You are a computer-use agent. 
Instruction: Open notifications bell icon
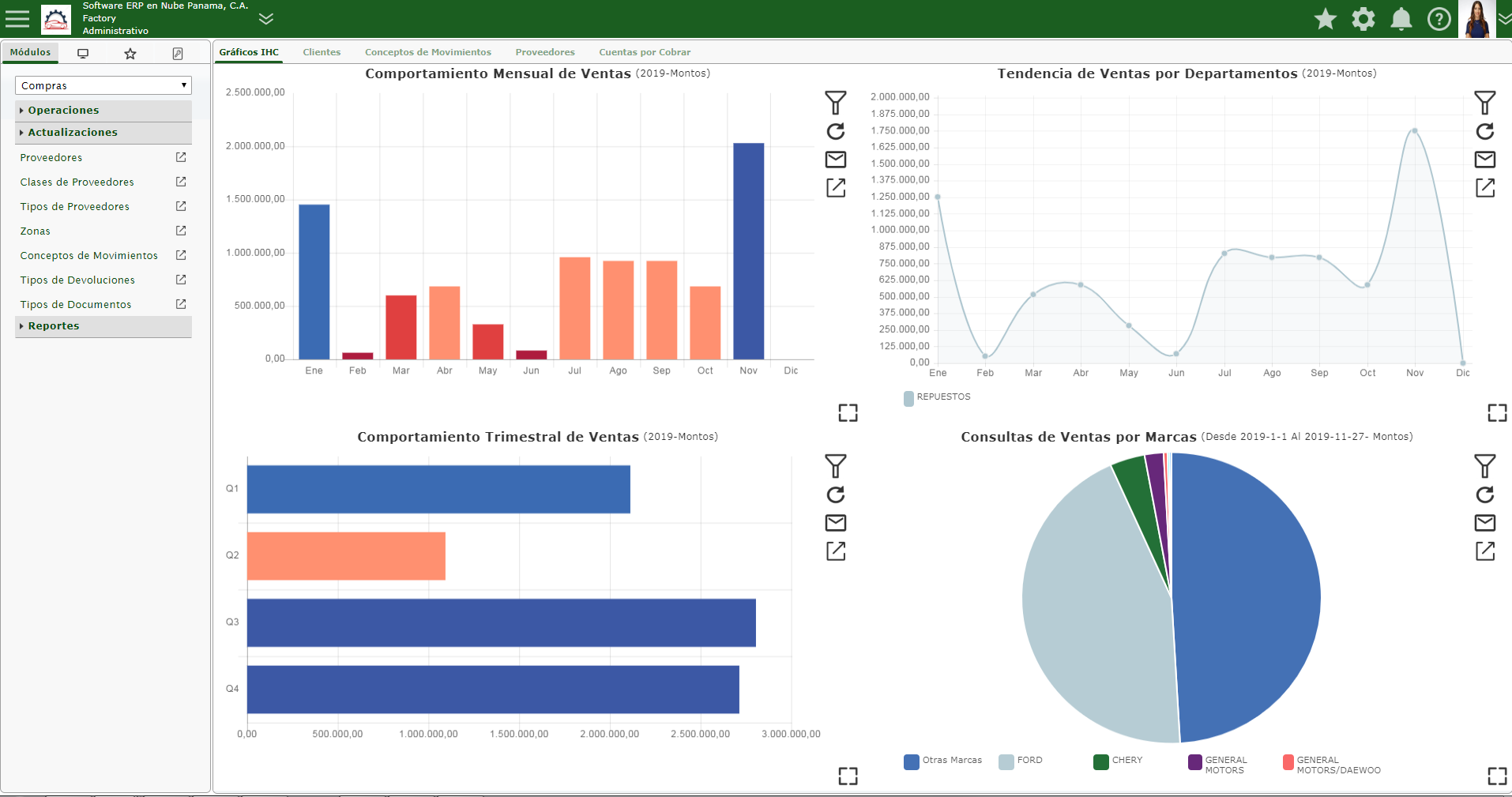coord(1401,19)
